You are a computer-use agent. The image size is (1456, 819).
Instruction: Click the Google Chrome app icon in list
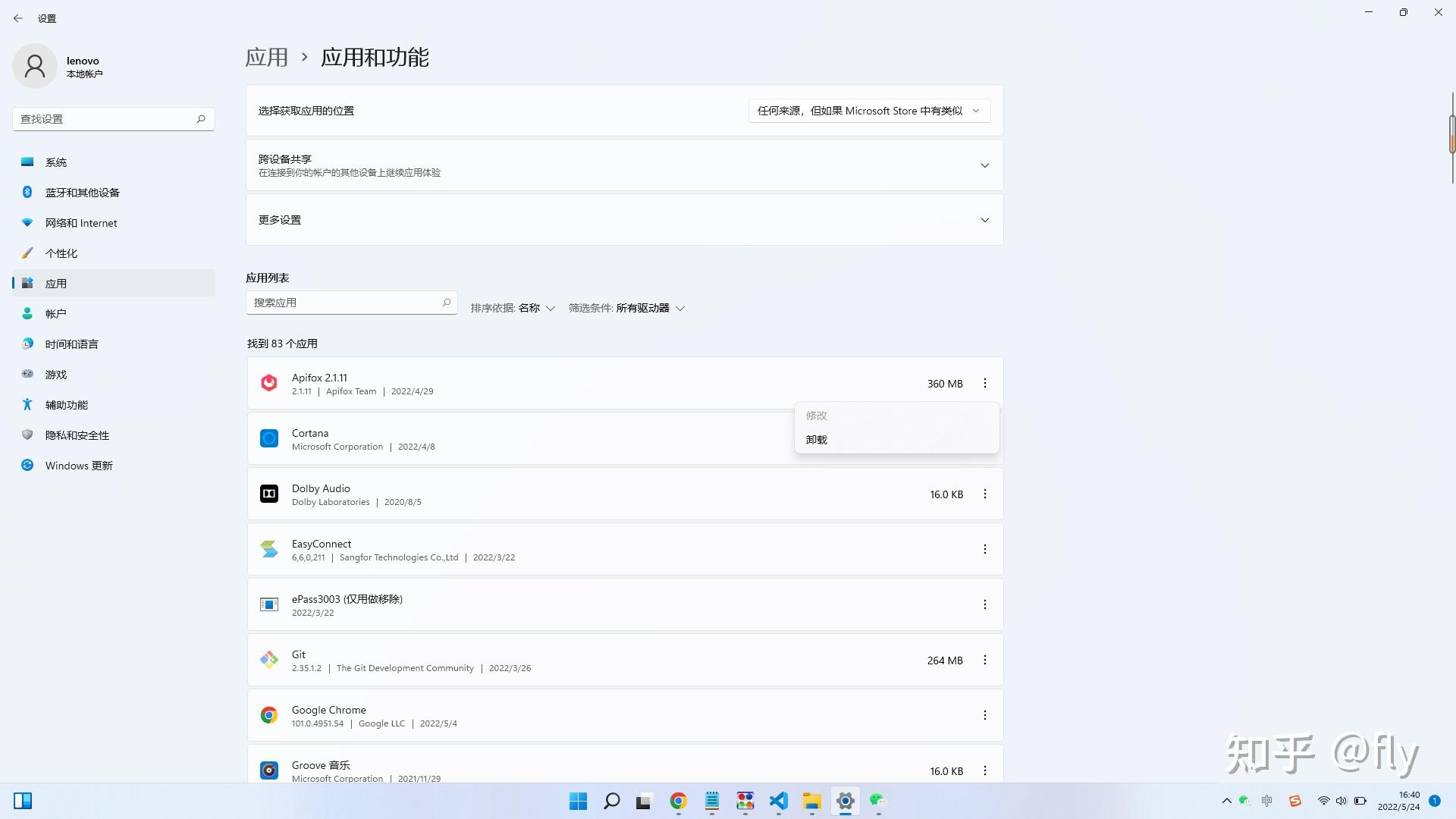point(269,715)
